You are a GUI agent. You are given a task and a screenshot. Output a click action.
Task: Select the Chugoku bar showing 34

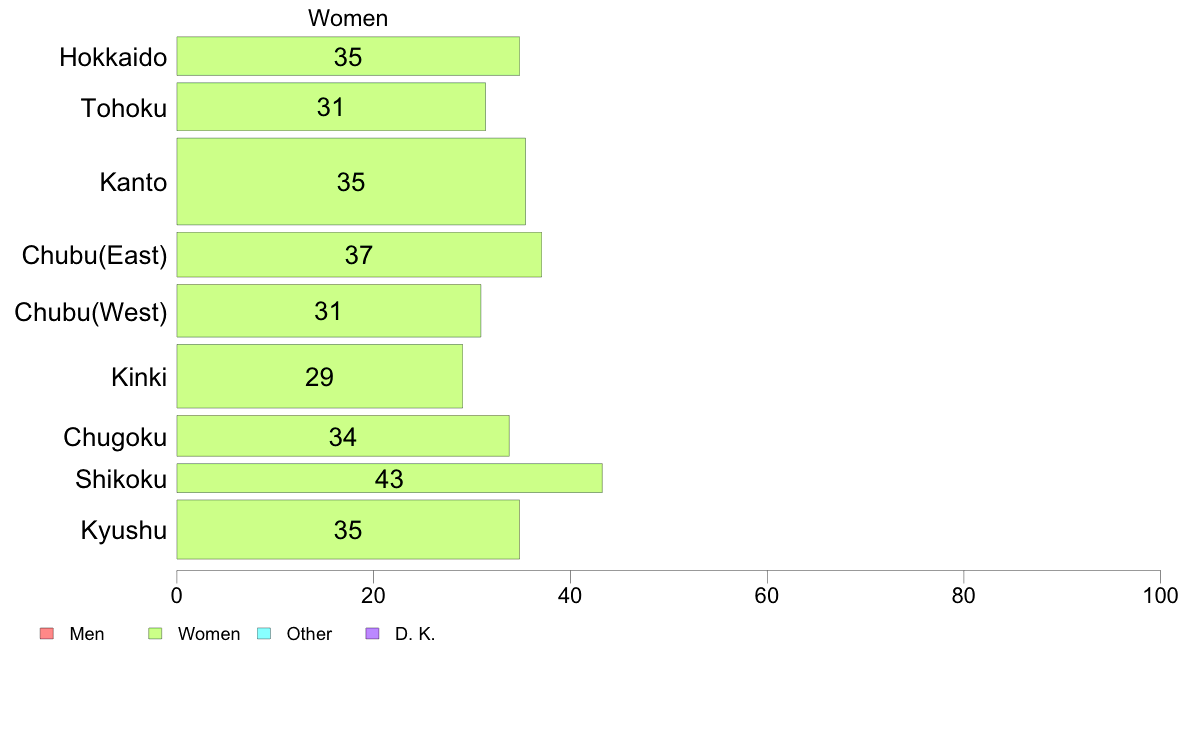point(343,437)
